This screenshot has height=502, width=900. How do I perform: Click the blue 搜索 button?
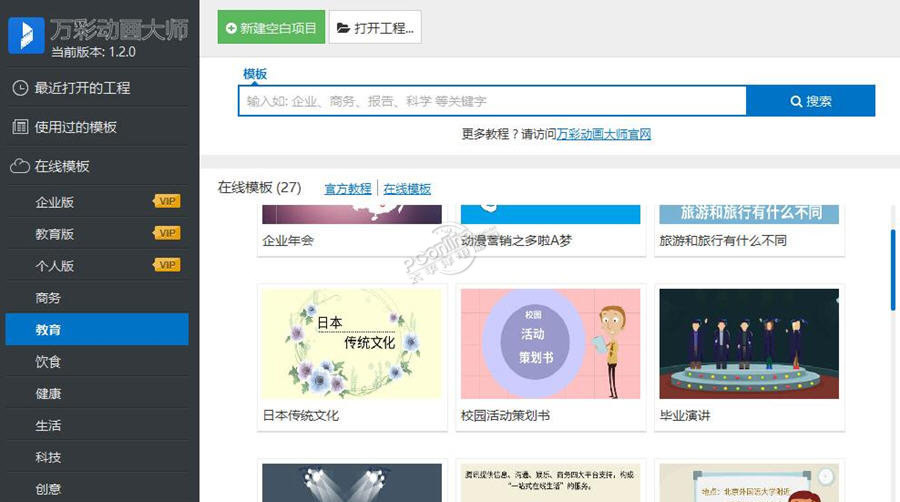click(x=810, y=101)
